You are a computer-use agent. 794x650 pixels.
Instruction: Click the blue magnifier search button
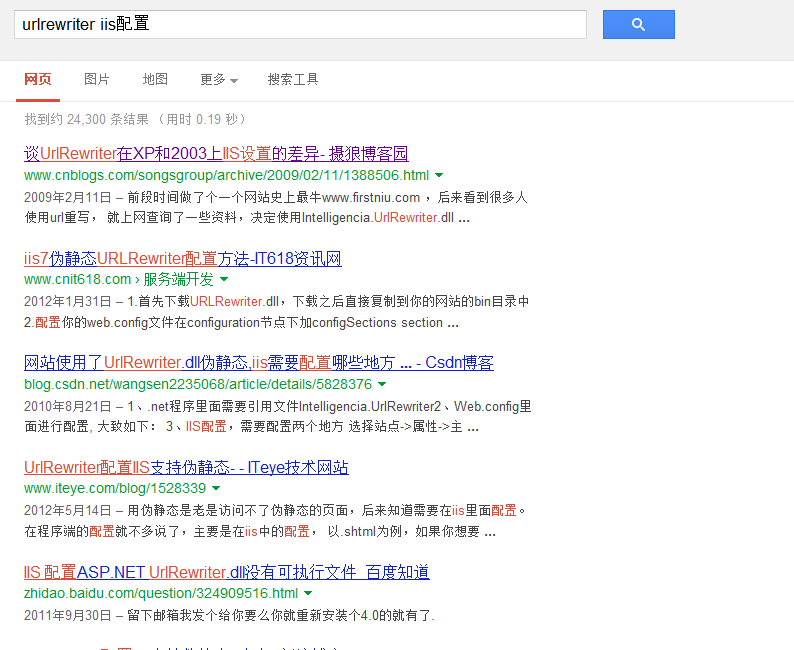(639, 24)
